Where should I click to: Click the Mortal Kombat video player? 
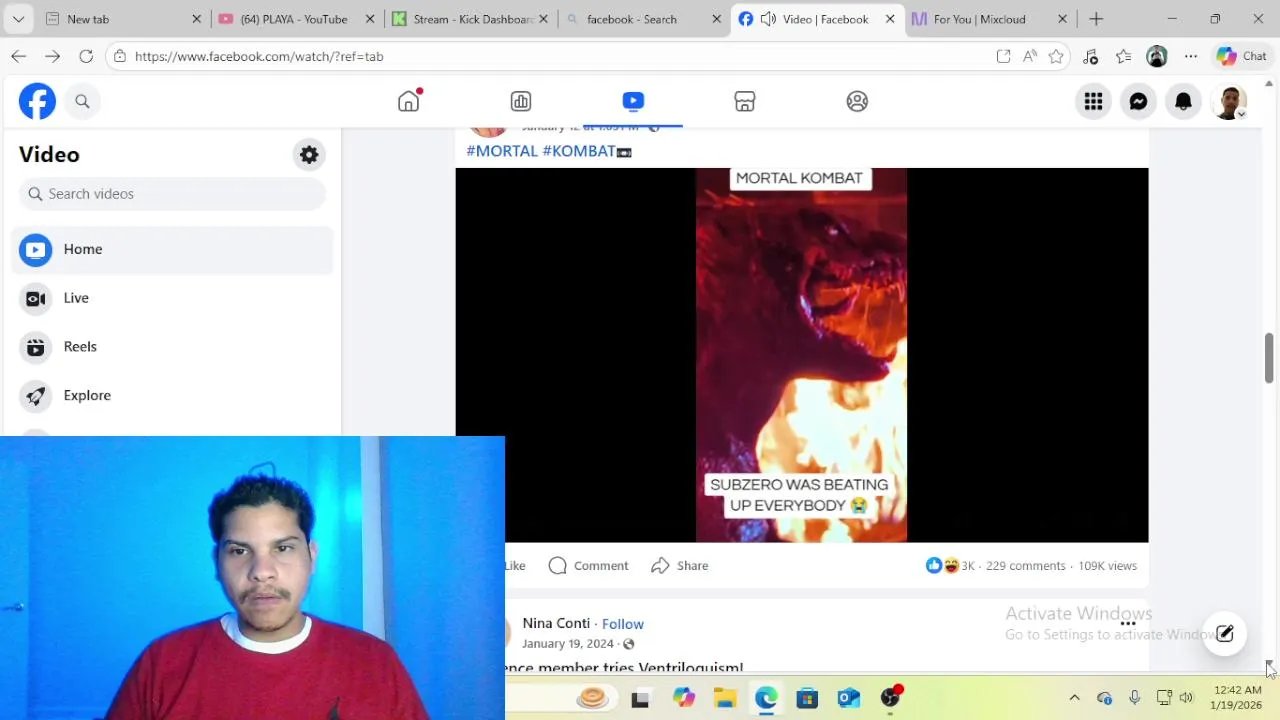tap(801, 355)
